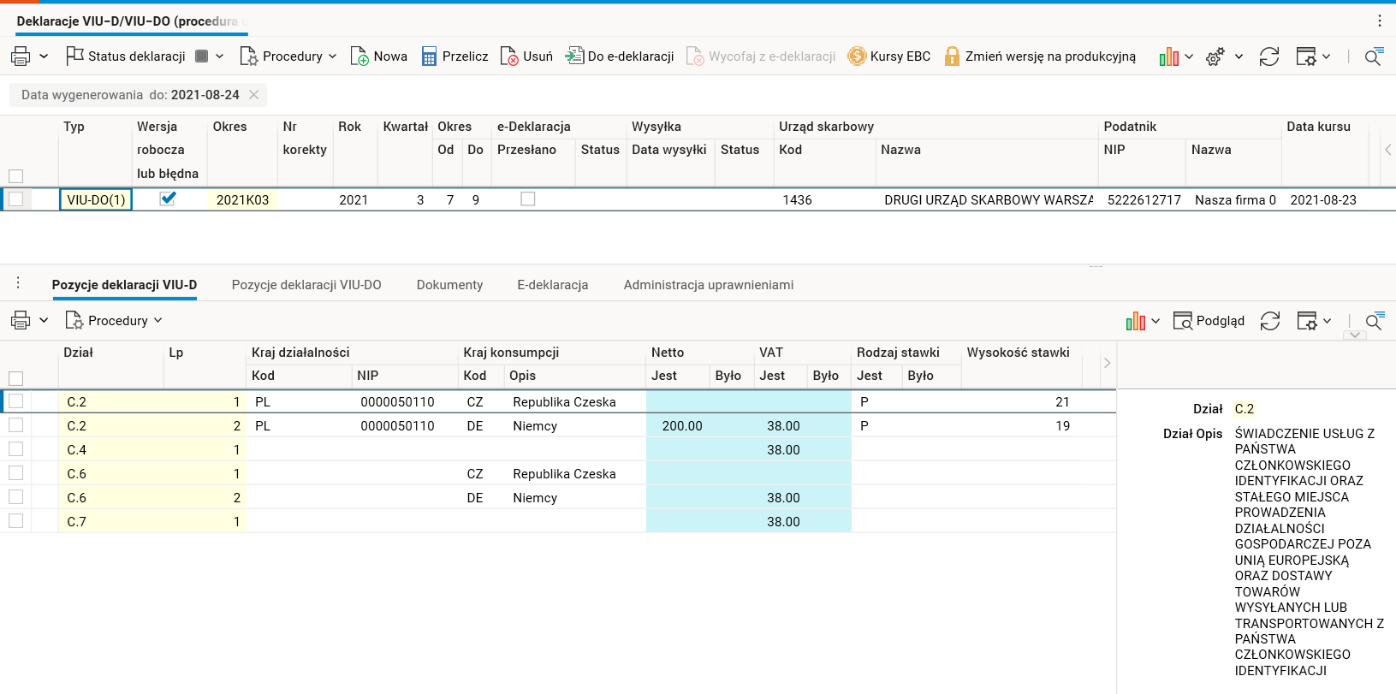Click the Zmień wersję na produkcyjną lock
1396x694 pixels.
click(x=952, y=56)
